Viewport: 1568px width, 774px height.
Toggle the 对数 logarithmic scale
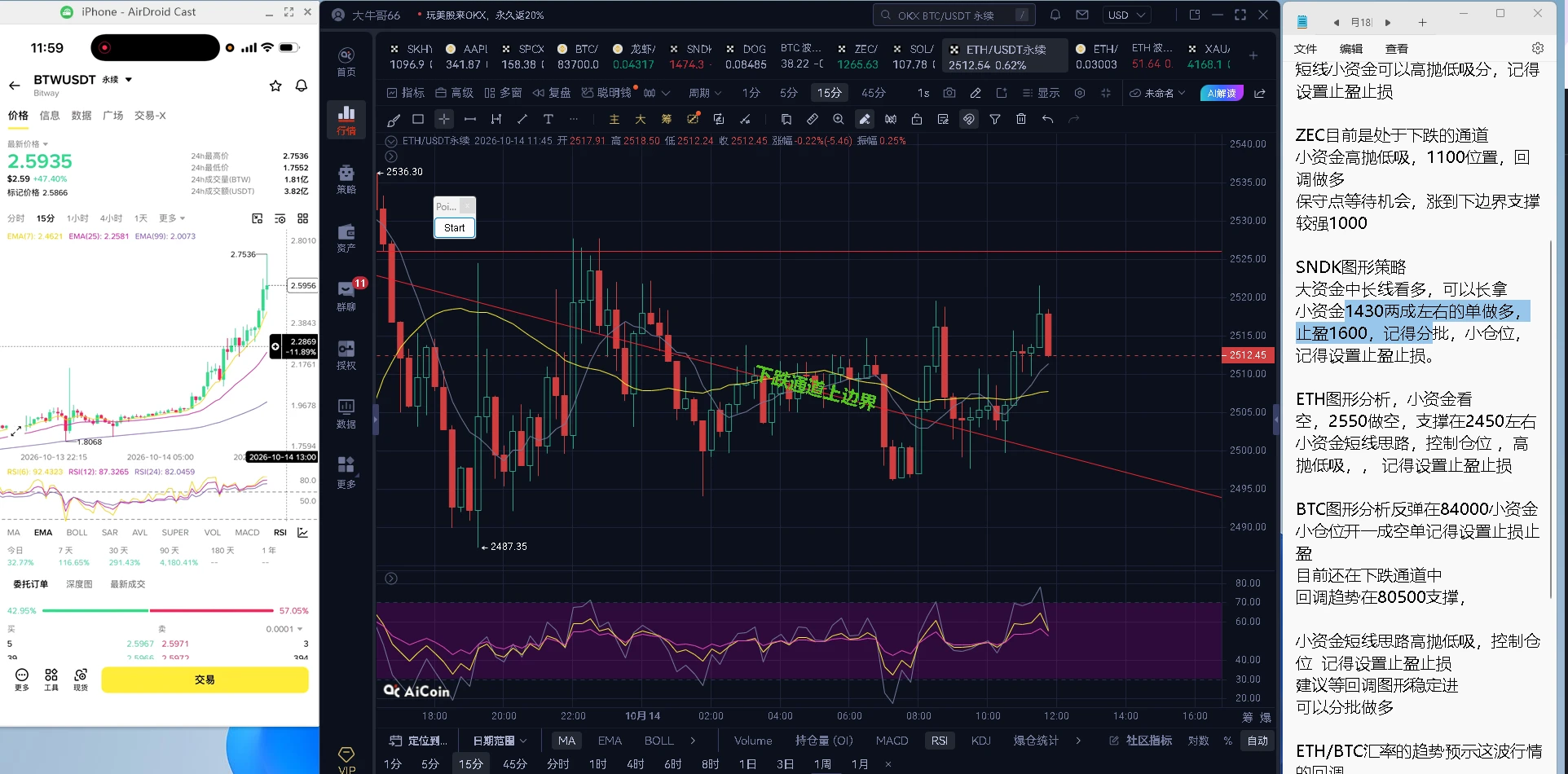1198,741
